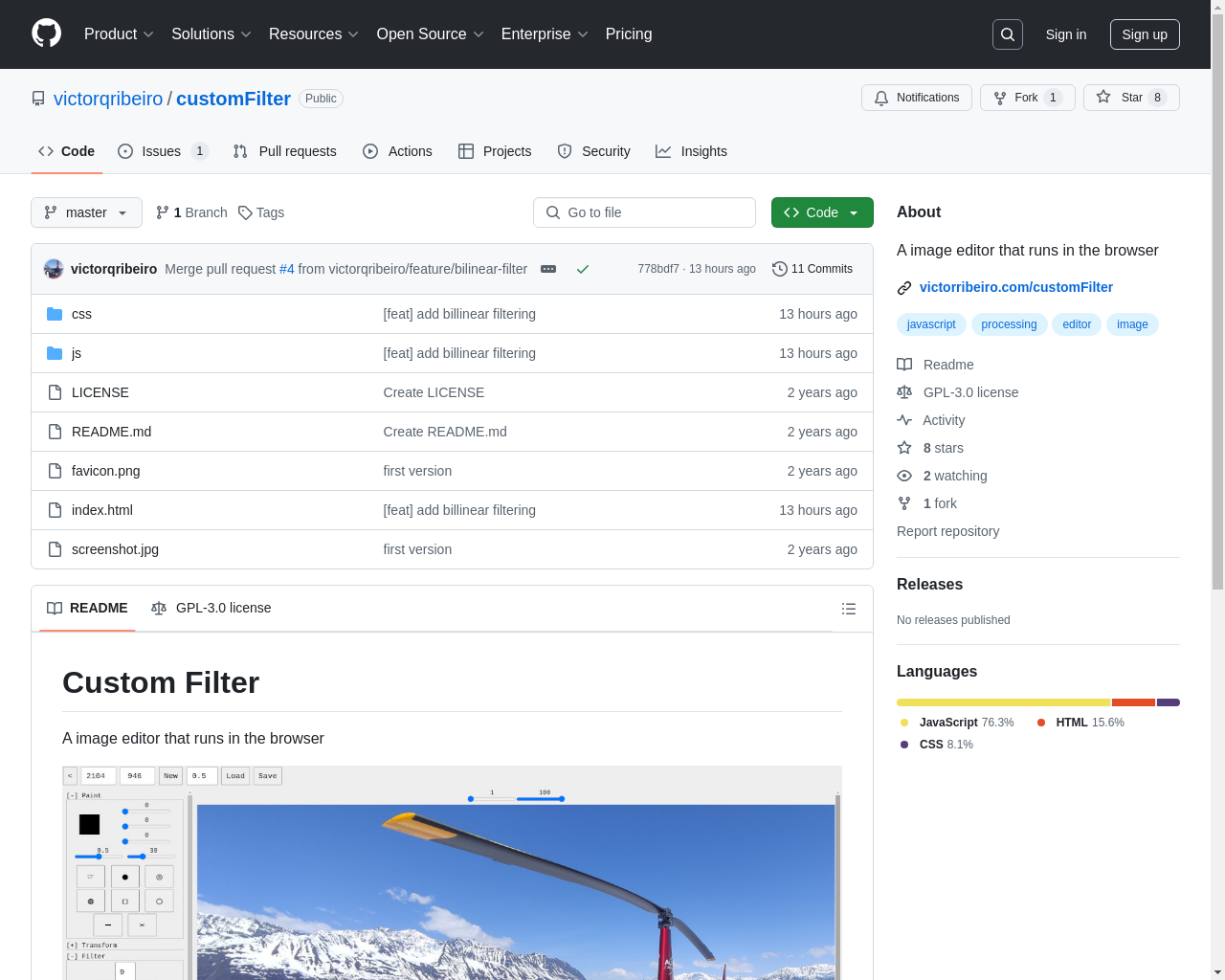Open the Pull requests tab
1225x980 pixels.
(x=285, y=151)
